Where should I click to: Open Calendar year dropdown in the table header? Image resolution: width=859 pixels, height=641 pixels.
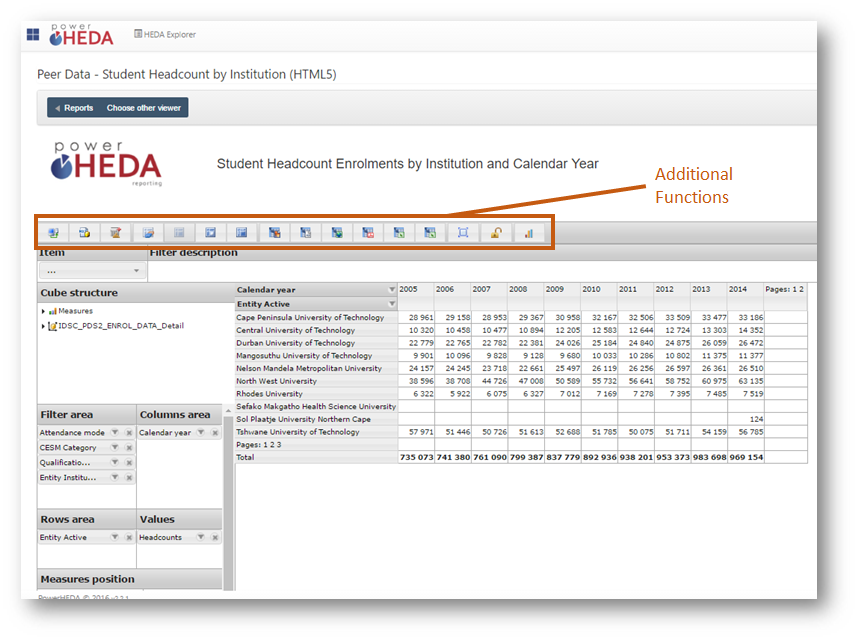[x=392, y=289]
